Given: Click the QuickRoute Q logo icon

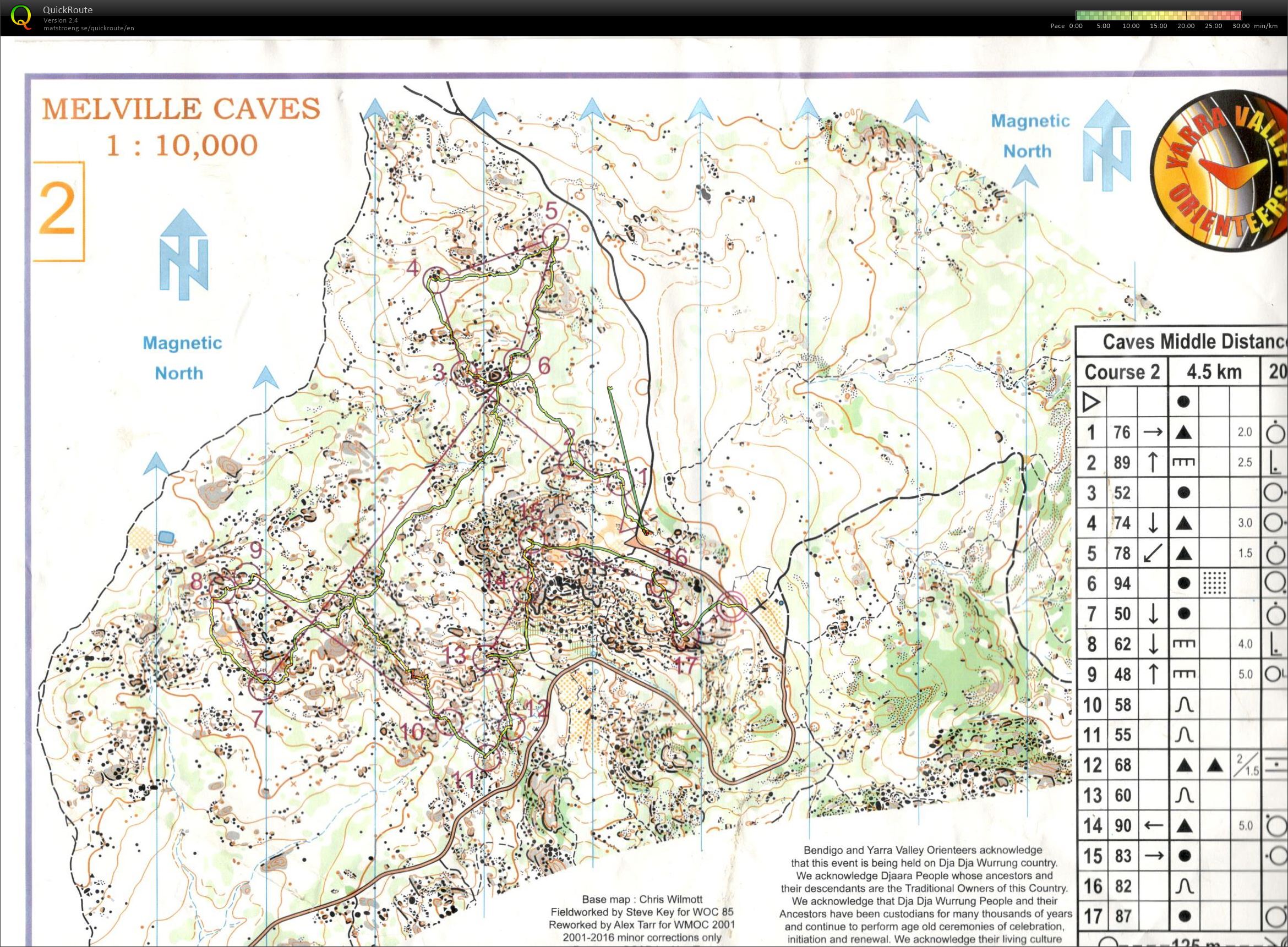Looking at the screenshot, I should coord(21,16).
